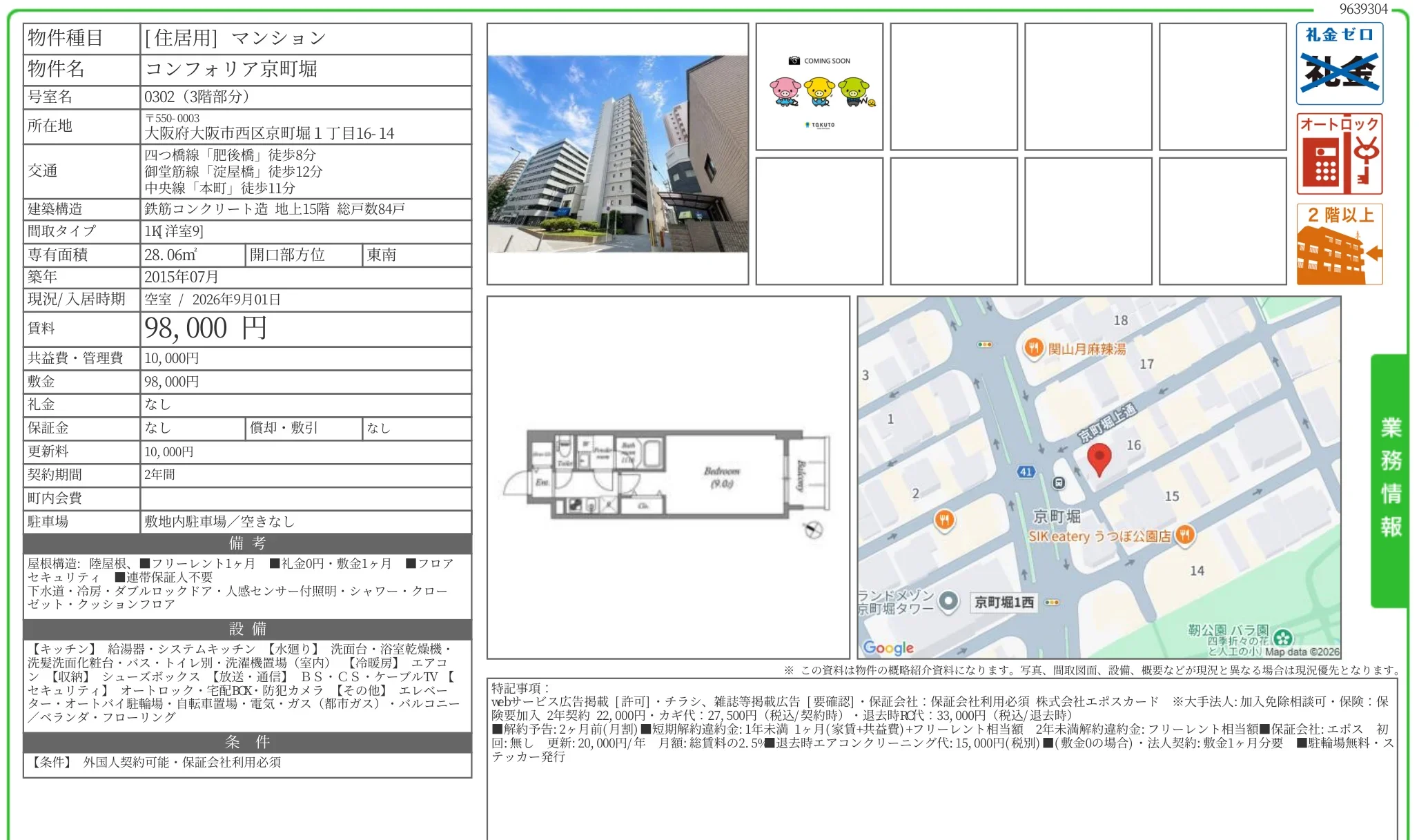
Task: Click the Google logo on the map
Action: tap(888, 647)
